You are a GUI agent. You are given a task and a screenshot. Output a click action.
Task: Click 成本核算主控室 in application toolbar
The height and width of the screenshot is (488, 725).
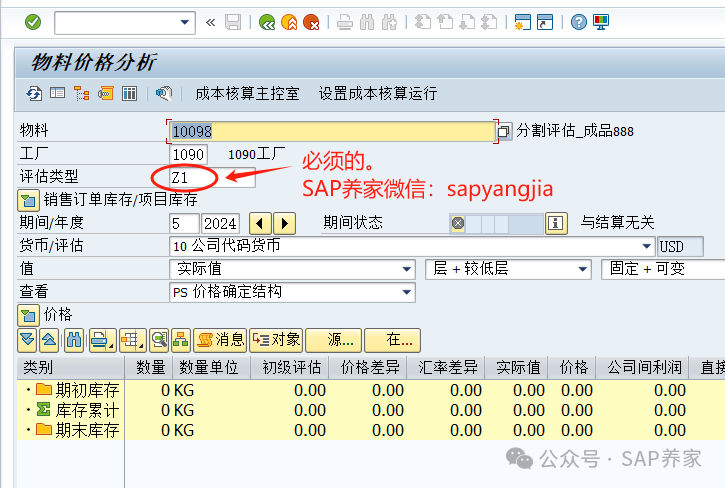coord(246,93)
